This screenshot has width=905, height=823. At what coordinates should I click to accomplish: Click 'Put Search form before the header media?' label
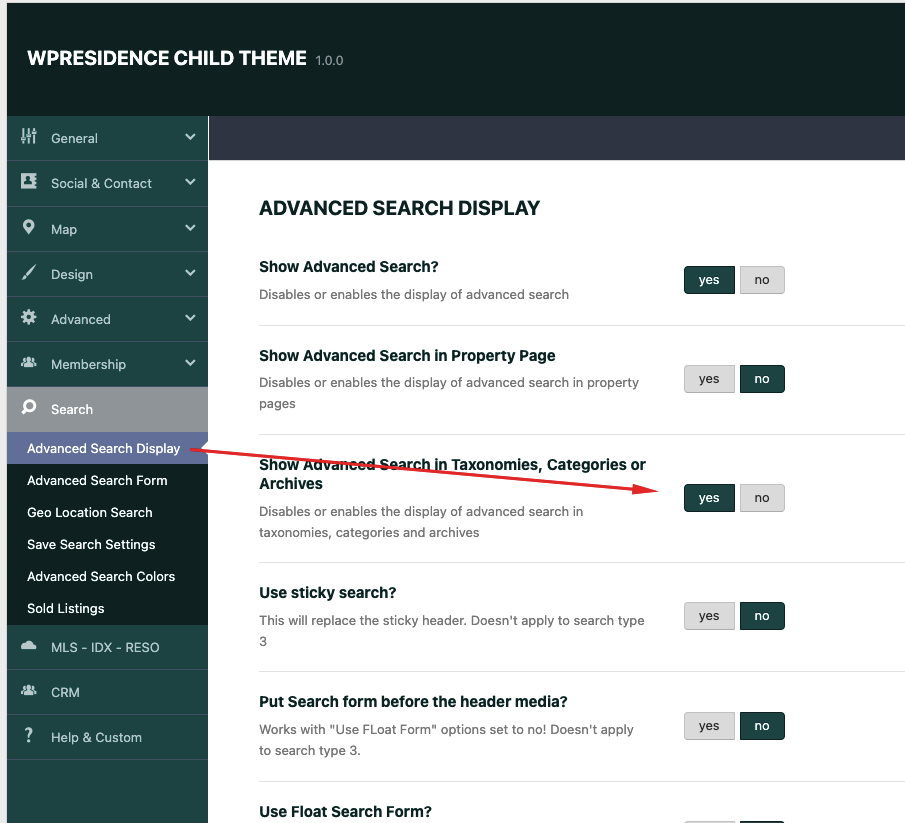[x=413, y=702]
